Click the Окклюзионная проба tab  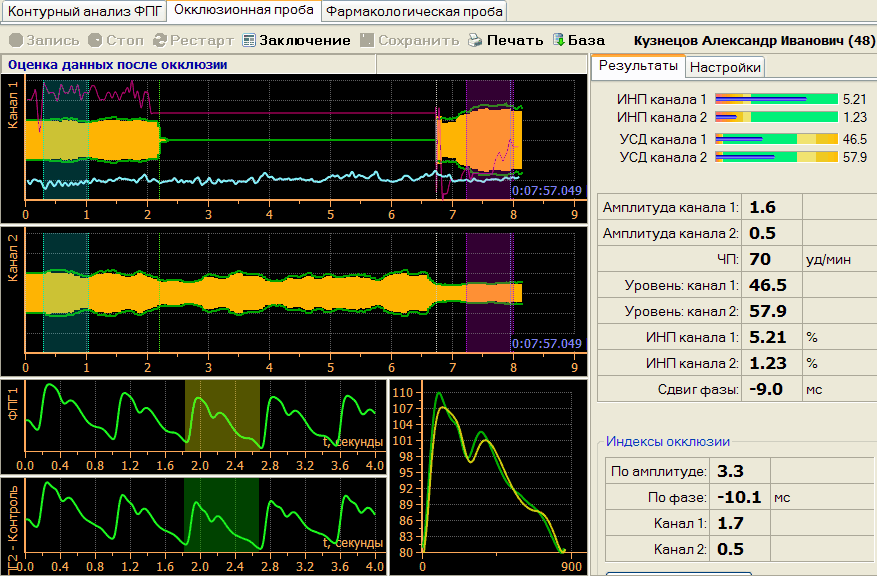point(245,12)
